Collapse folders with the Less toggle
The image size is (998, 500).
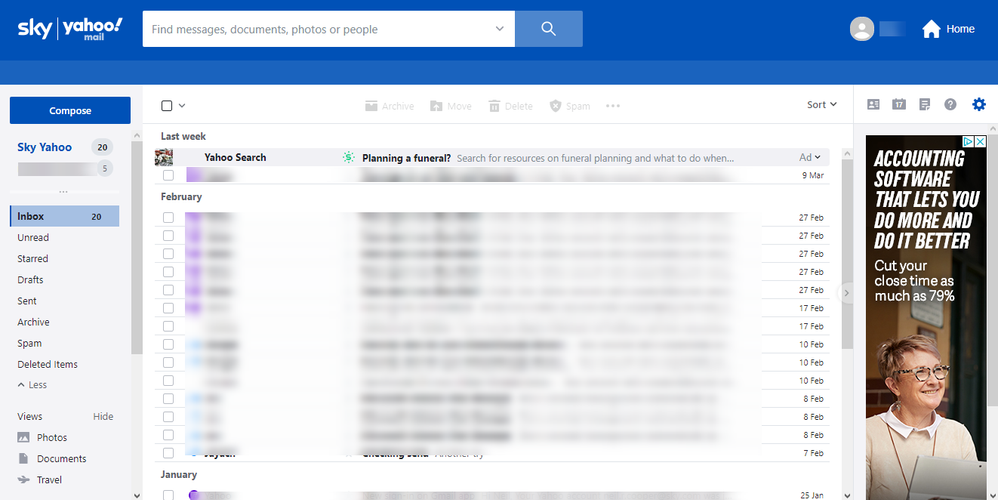pyautogui.click(x=32, y=385)
